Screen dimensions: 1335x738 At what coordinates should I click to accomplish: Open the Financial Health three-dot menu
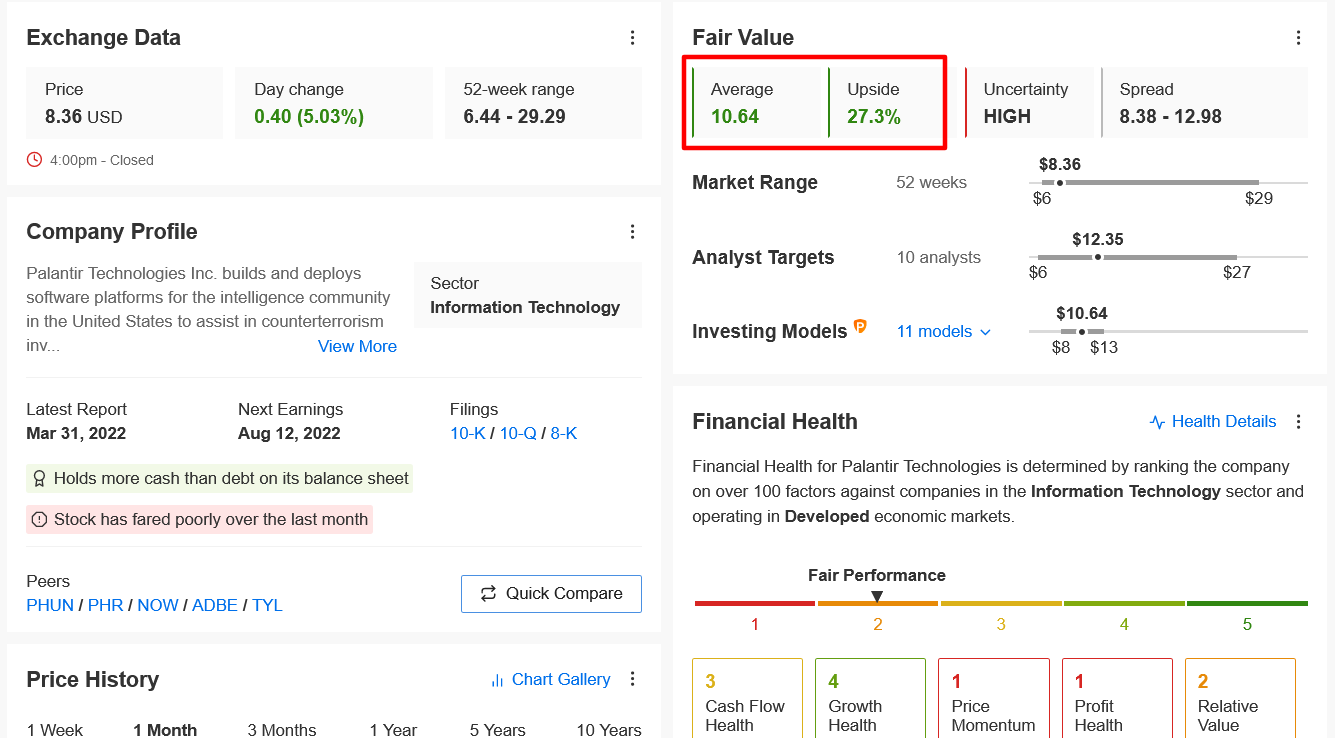(x=1298, y=422)
